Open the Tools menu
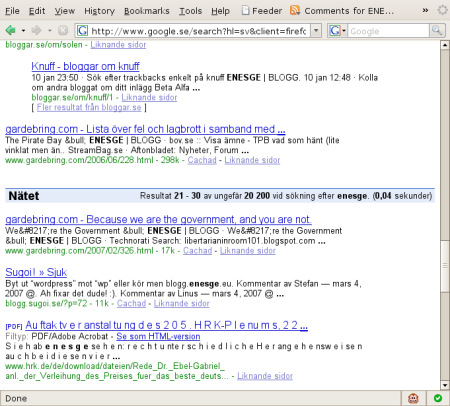Viewport: 450px width, 406px height. point(190,11)
